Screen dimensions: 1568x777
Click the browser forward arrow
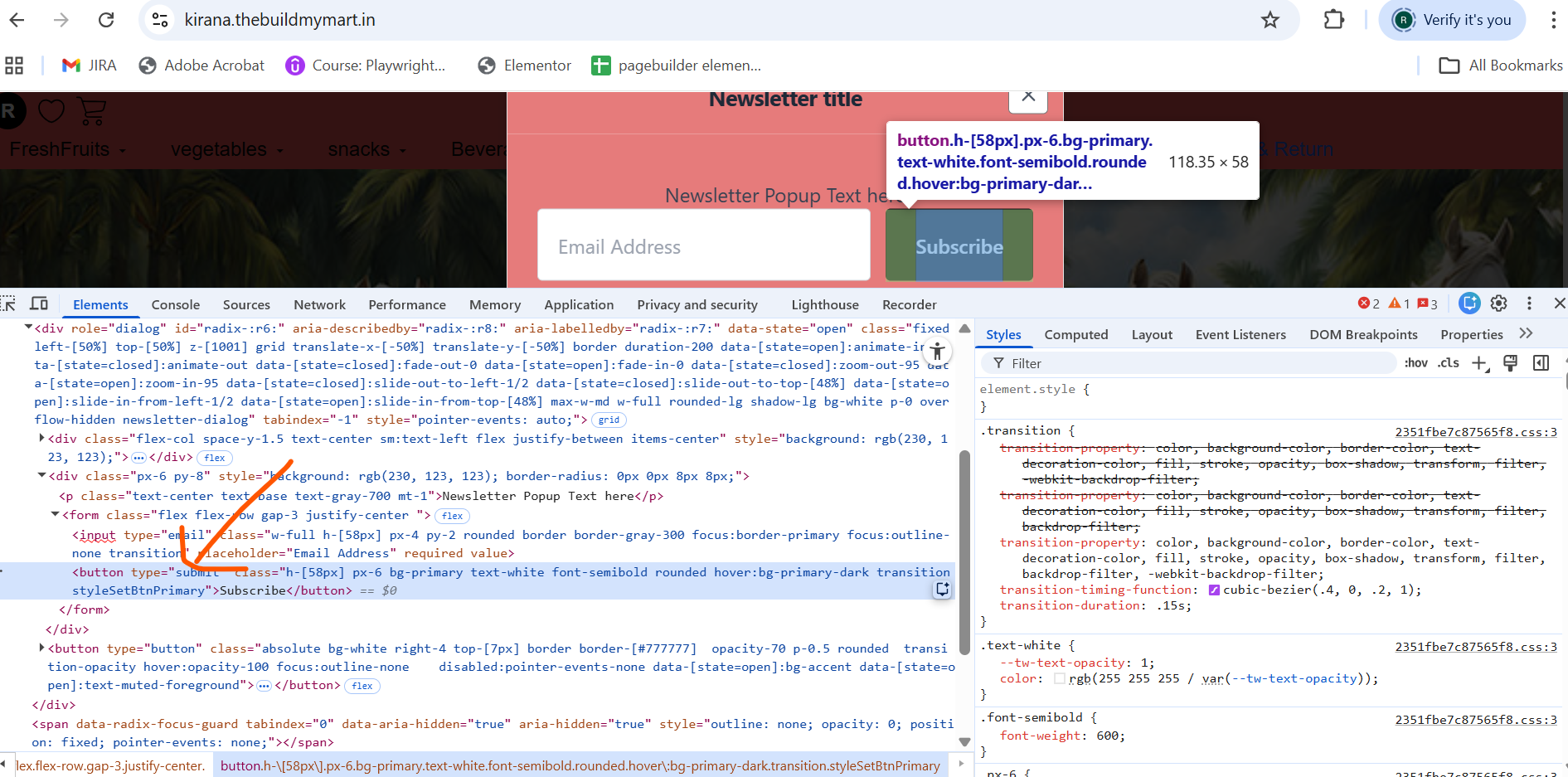[61, 20]
